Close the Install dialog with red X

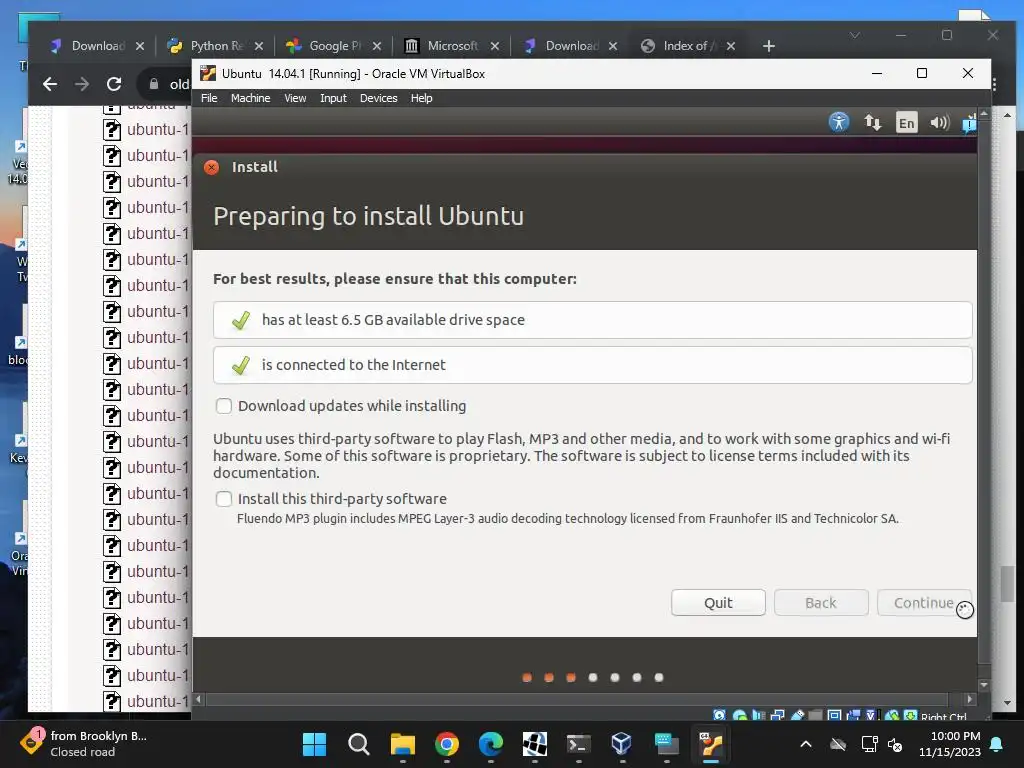(212, 167)
